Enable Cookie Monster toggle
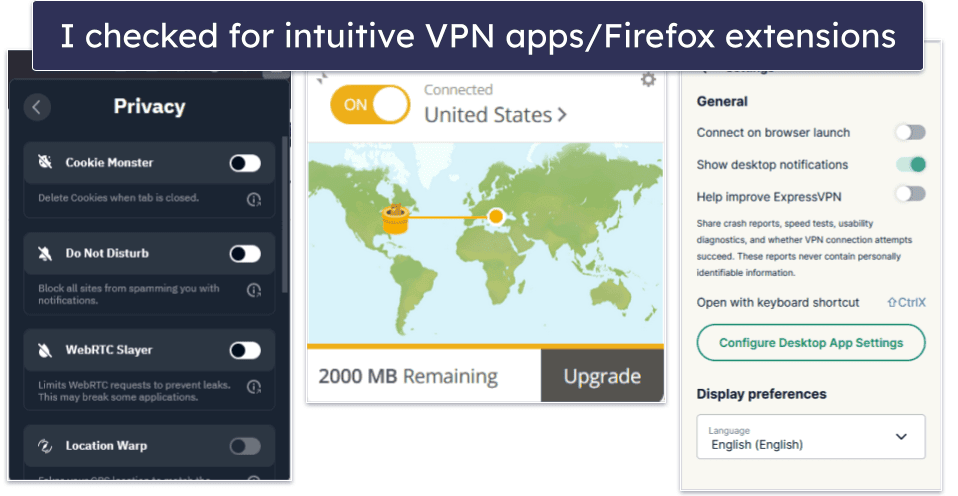 (245, 163)
